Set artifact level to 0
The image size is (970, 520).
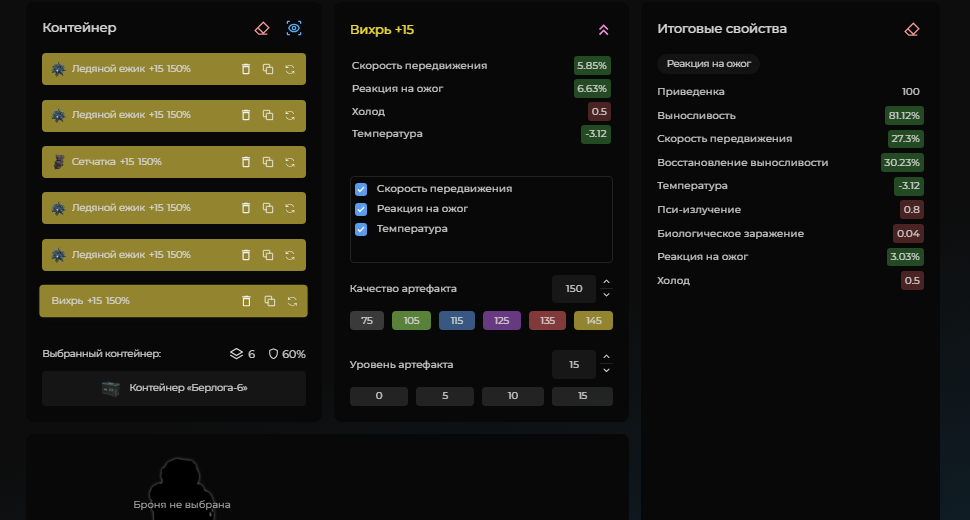point(379,396)
